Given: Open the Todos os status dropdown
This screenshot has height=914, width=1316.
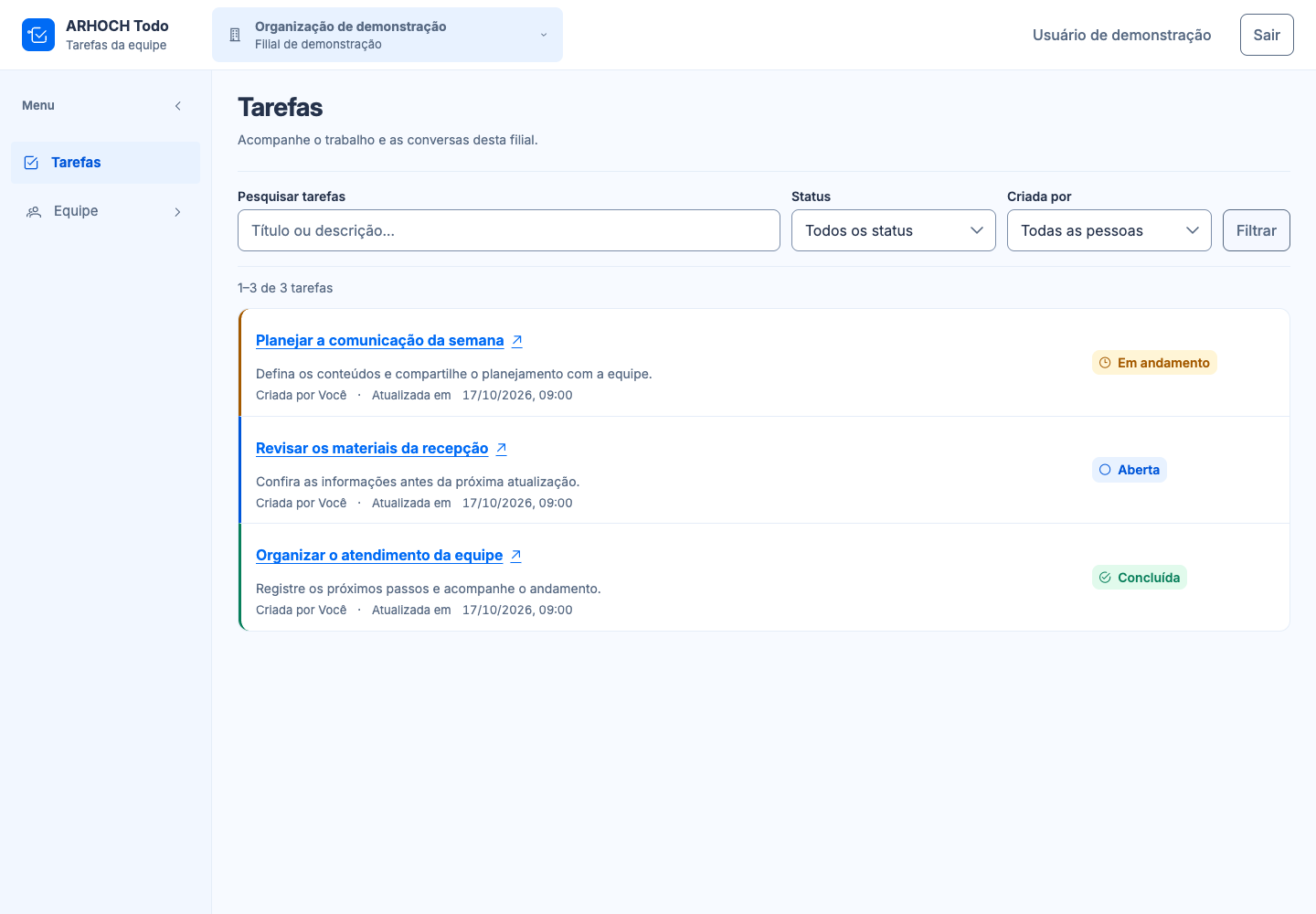Looking at the screenshot, I should point(894,230).
